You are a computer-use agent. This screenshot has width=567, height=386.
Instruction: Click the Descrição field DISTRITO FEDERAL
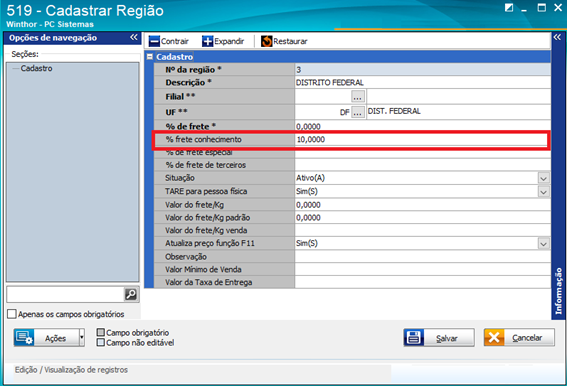click(422, 82)
